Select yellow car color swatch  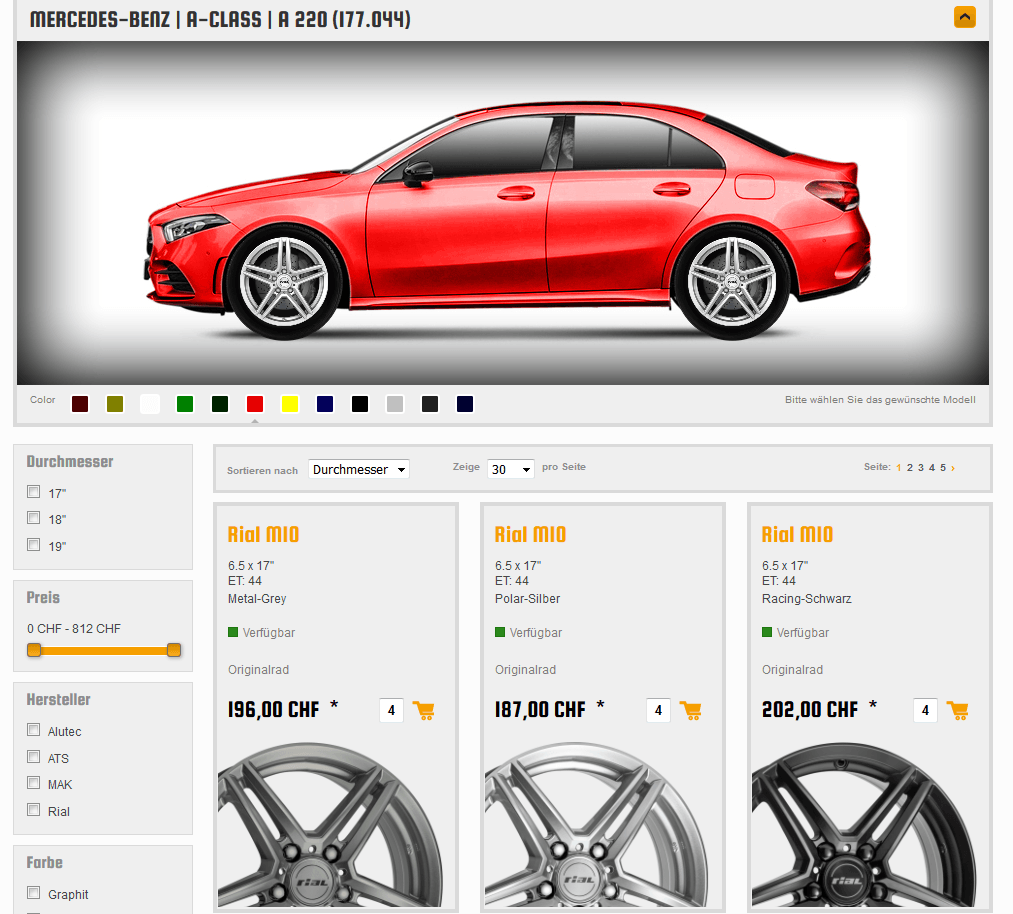point(290,404)
